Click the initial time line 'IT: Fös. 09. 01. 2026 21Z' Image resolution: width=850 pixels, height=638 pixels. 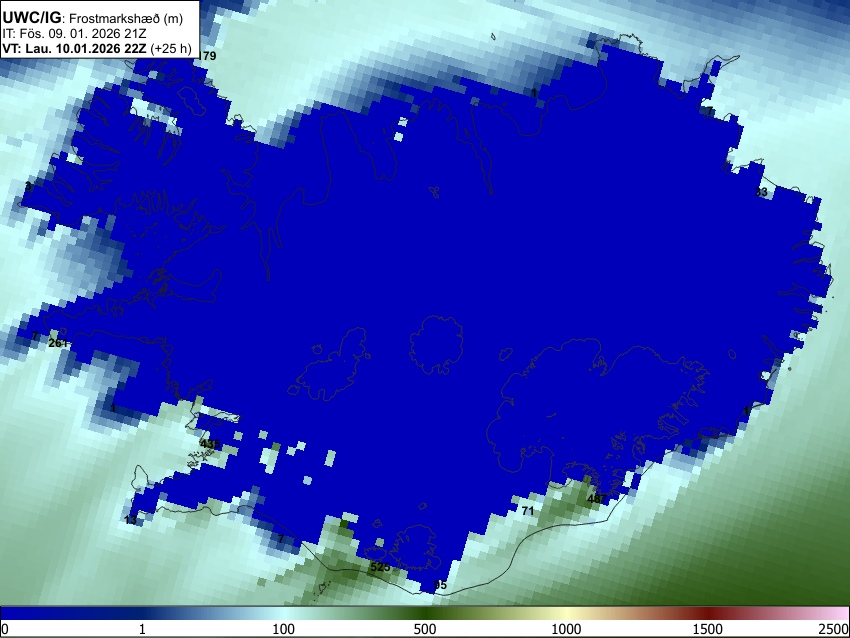[x=74, y=34]
